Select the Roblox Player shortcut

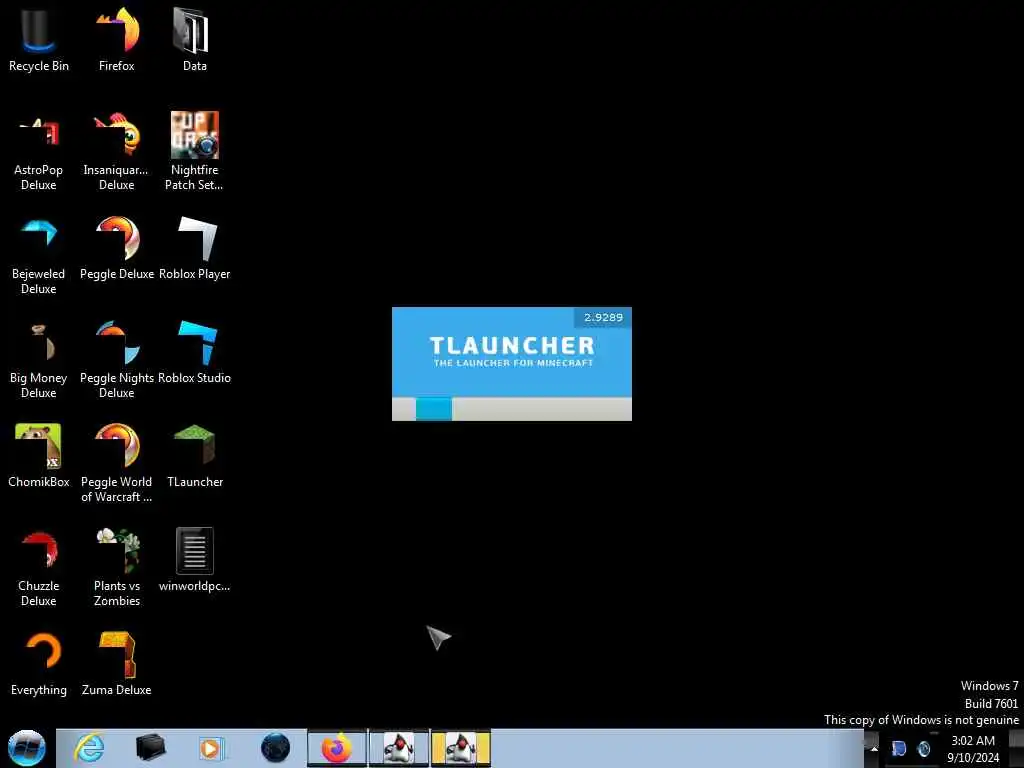pos(195,249)
